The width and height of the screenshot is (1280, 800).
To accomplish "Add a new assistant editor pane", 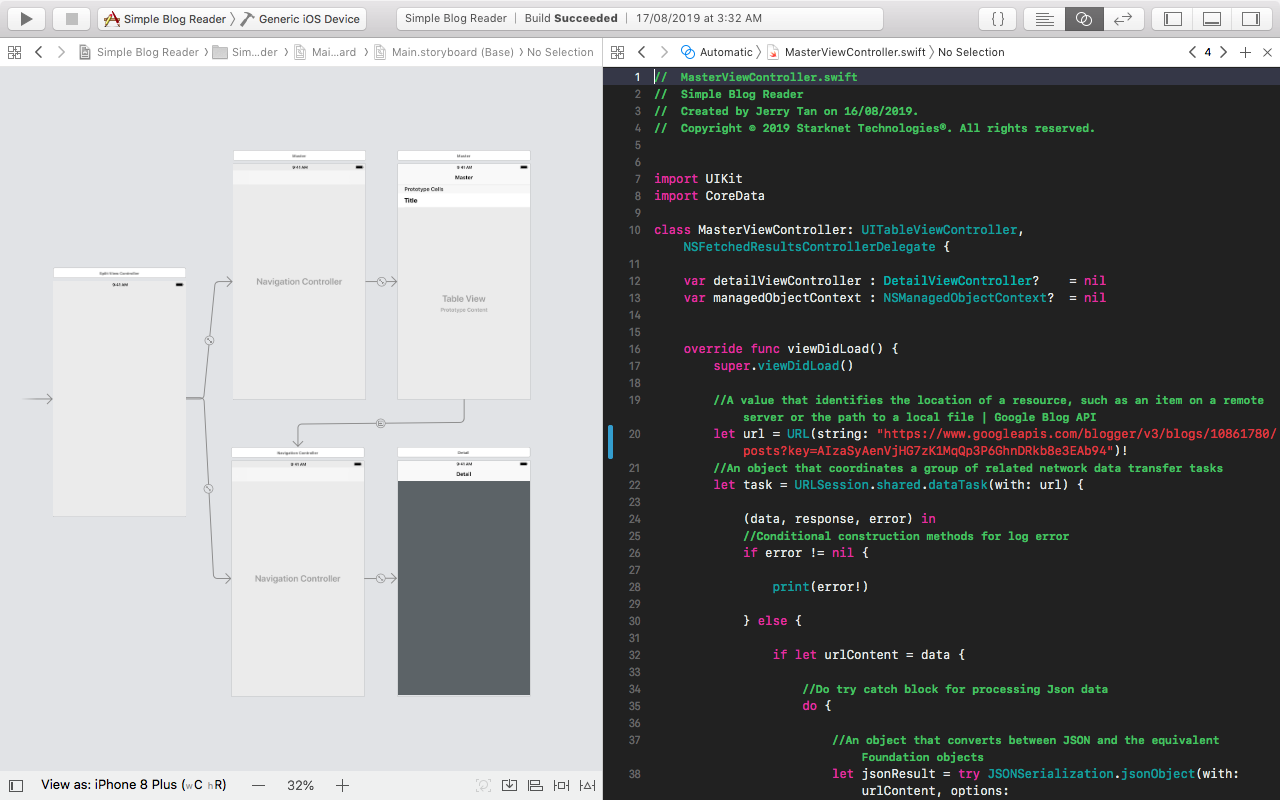I will [x=1245, y=52].
